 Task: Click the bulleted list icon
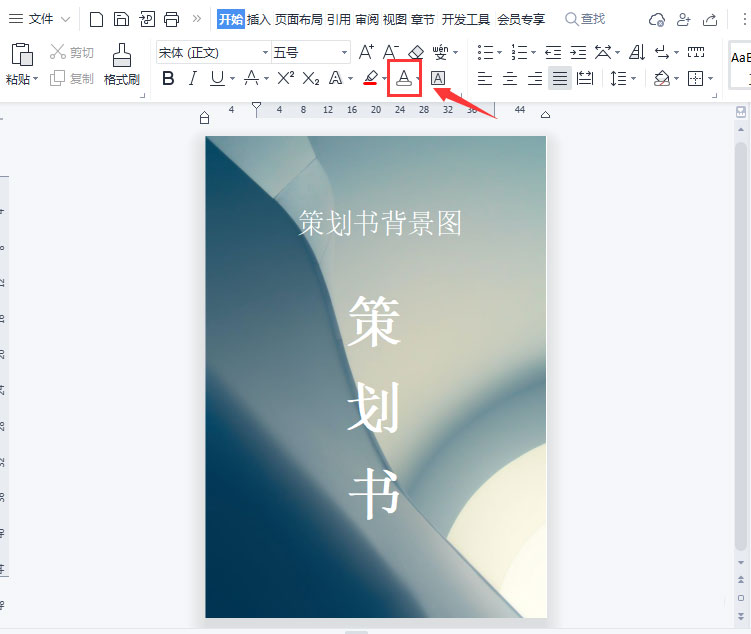pos(485,52)
